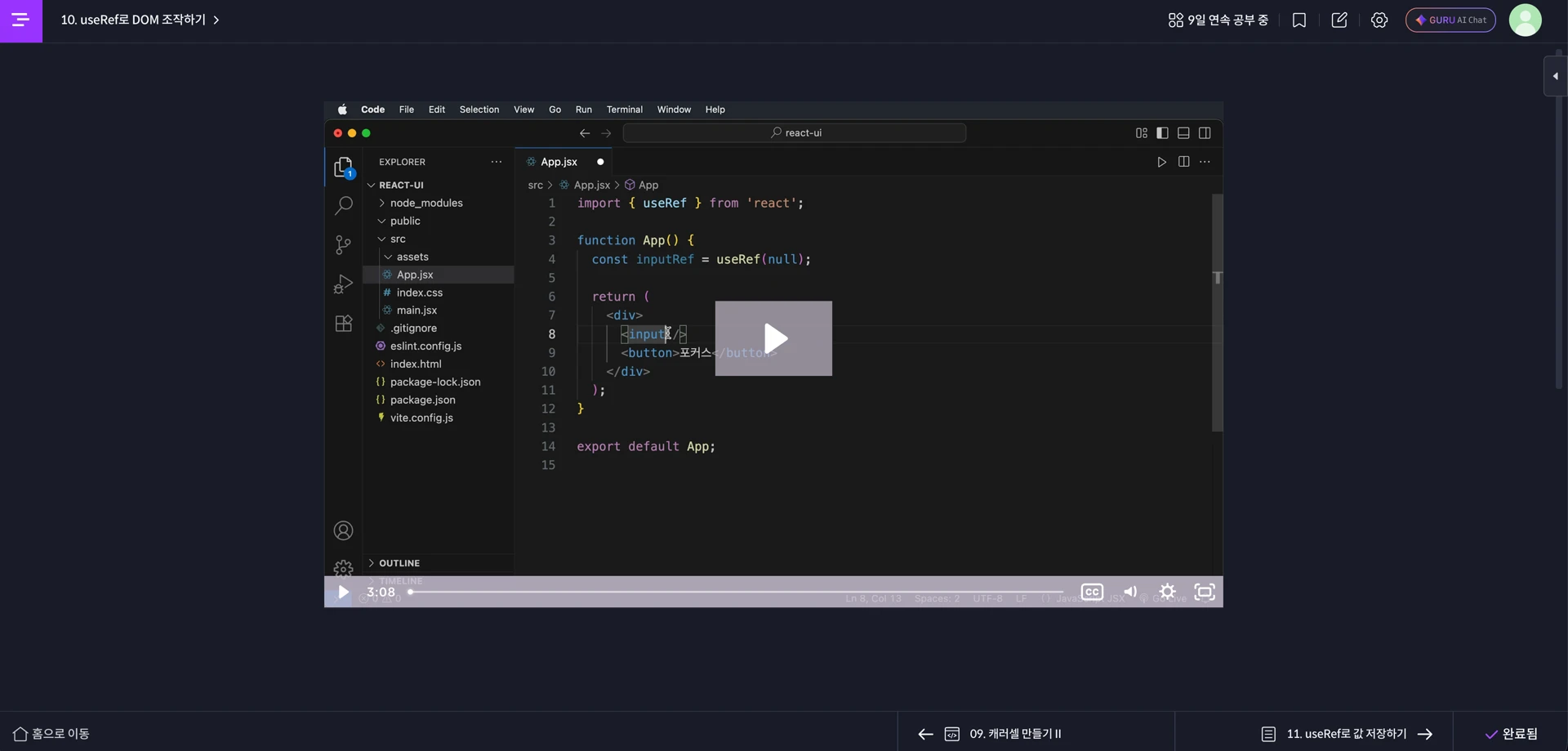
Task: Toggle closed captions CC button
Action: click(1092, 592)
